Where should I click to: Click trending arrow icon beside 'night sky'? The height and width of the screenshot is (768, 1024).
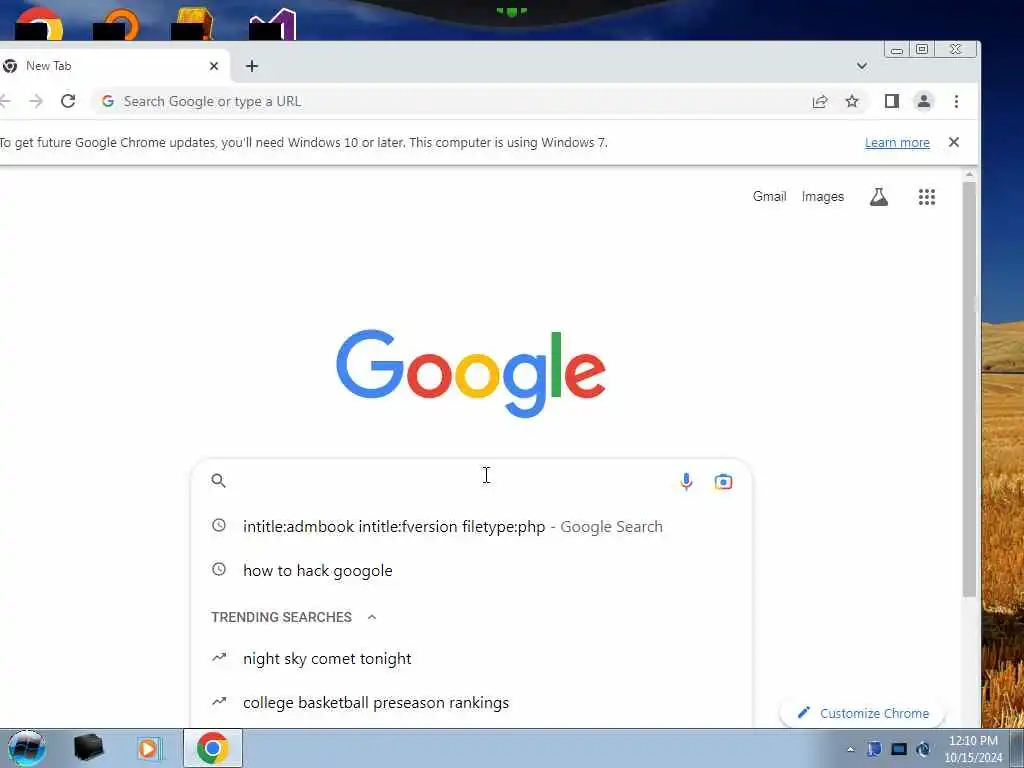coord(219,657)
